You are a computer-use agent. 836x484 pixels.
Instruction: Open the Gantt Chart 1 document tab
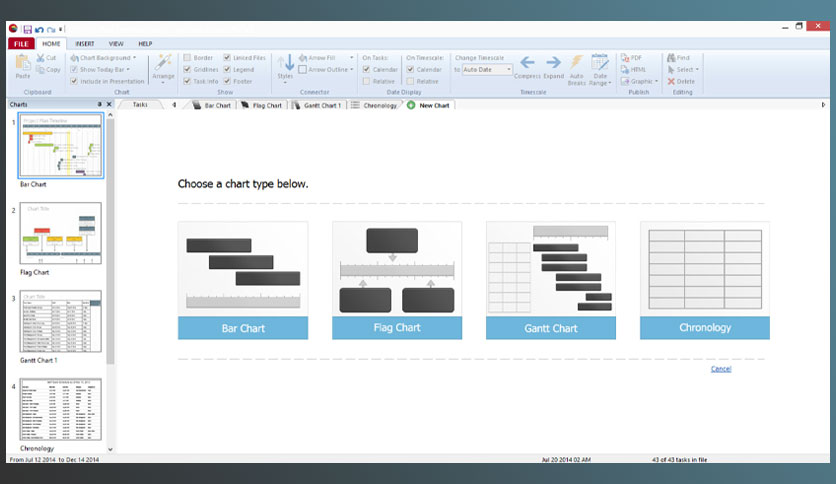pyautogui.click(x=317, y=106)
